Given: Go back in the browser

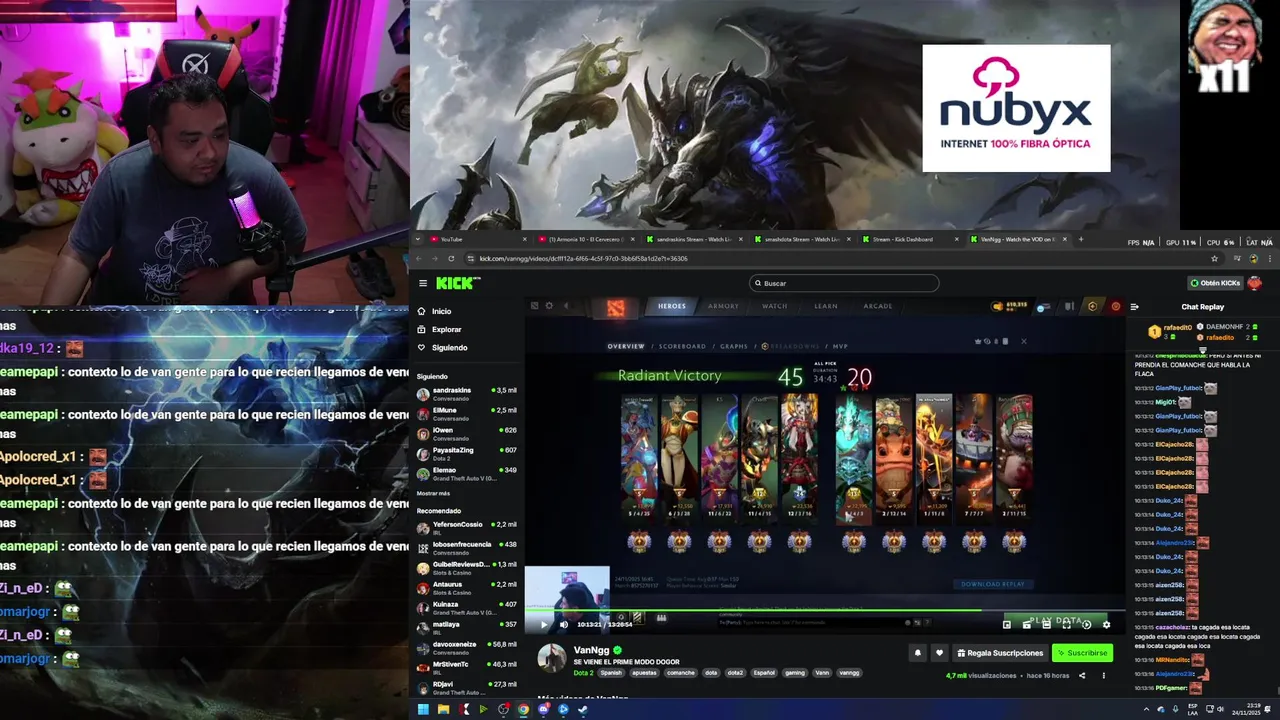Looking at the screenshot, I should point(421,258).
